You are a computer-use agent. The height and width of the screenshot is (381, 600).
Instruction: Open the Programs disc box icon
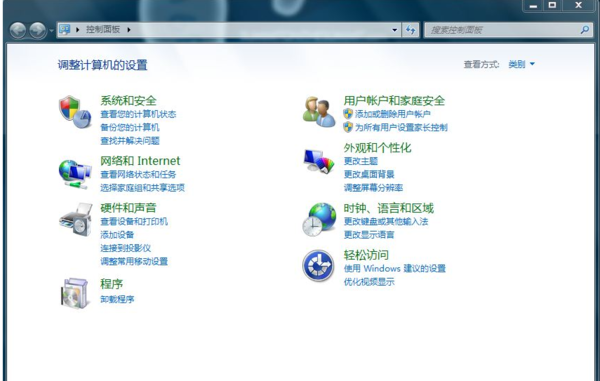(x=75, y=293)
